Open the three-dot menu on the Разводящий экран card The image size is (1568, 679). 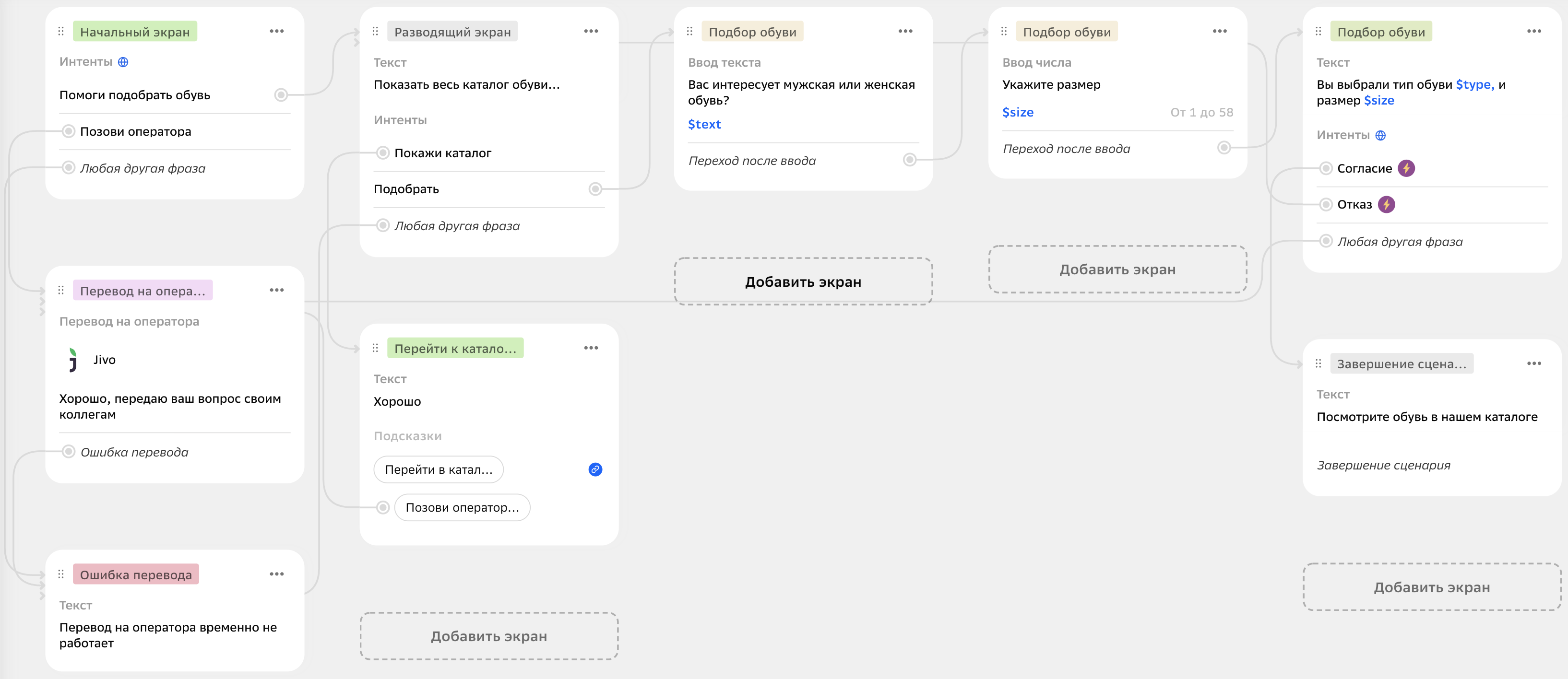(591, 31)
